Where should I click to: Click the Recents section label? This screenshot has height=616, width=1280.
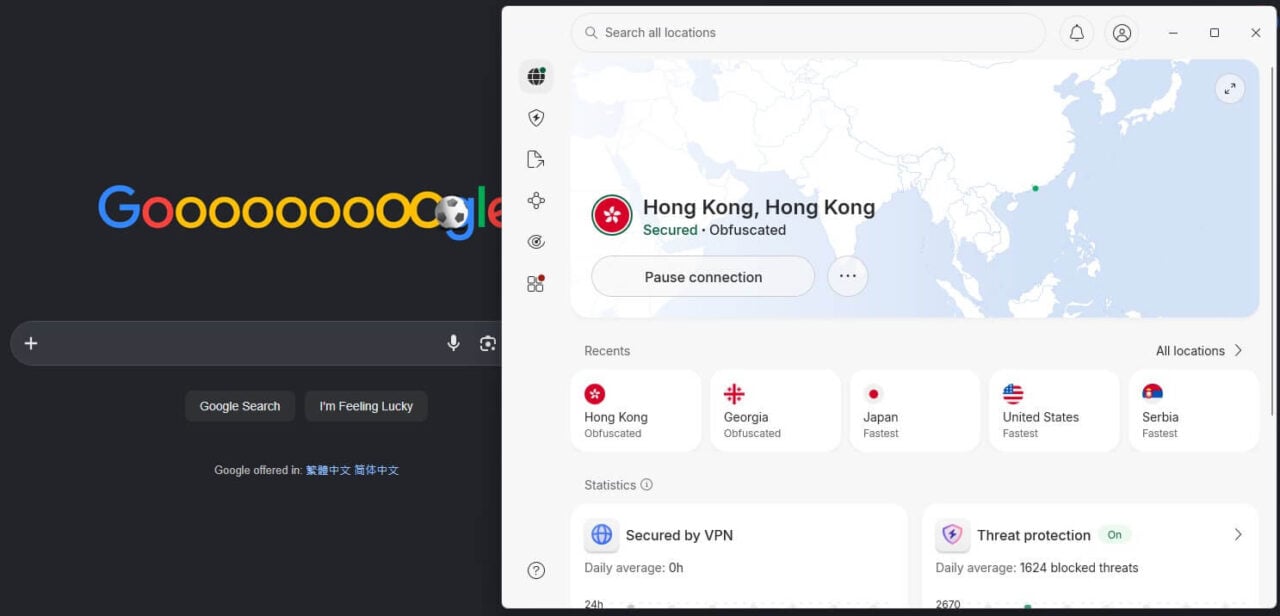(x=607, y=351)
